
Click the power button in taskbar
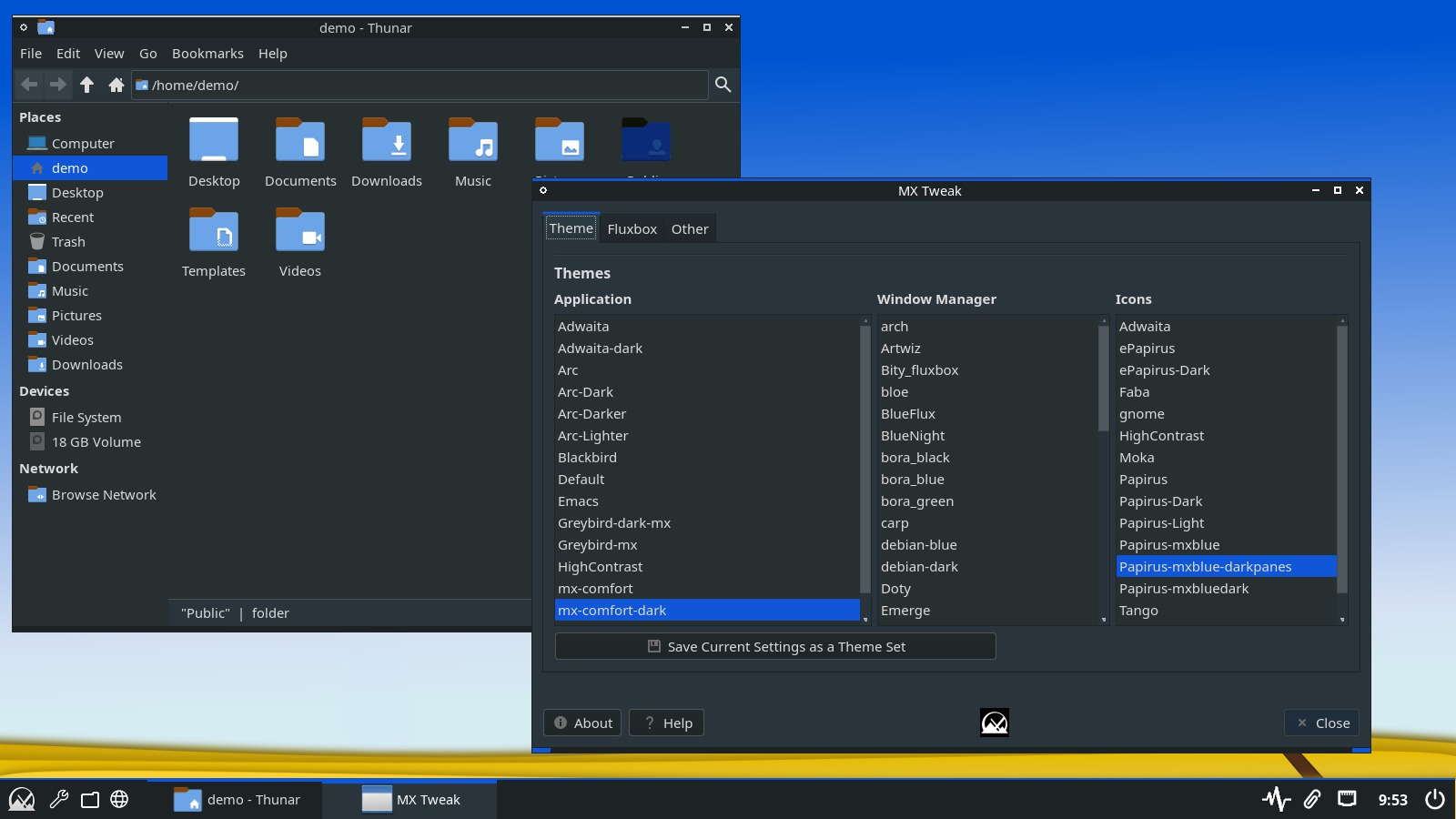[x=1435, y=799]
